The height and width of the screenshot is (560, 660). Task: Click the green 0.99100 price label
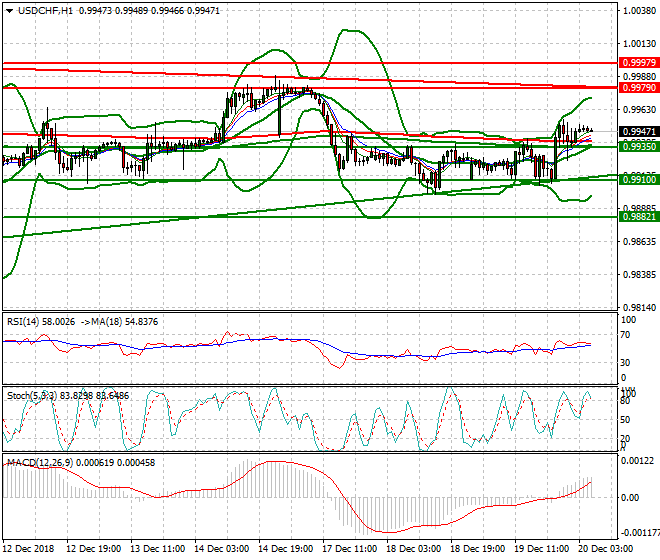pyautogui.click(x=639, y=180)
